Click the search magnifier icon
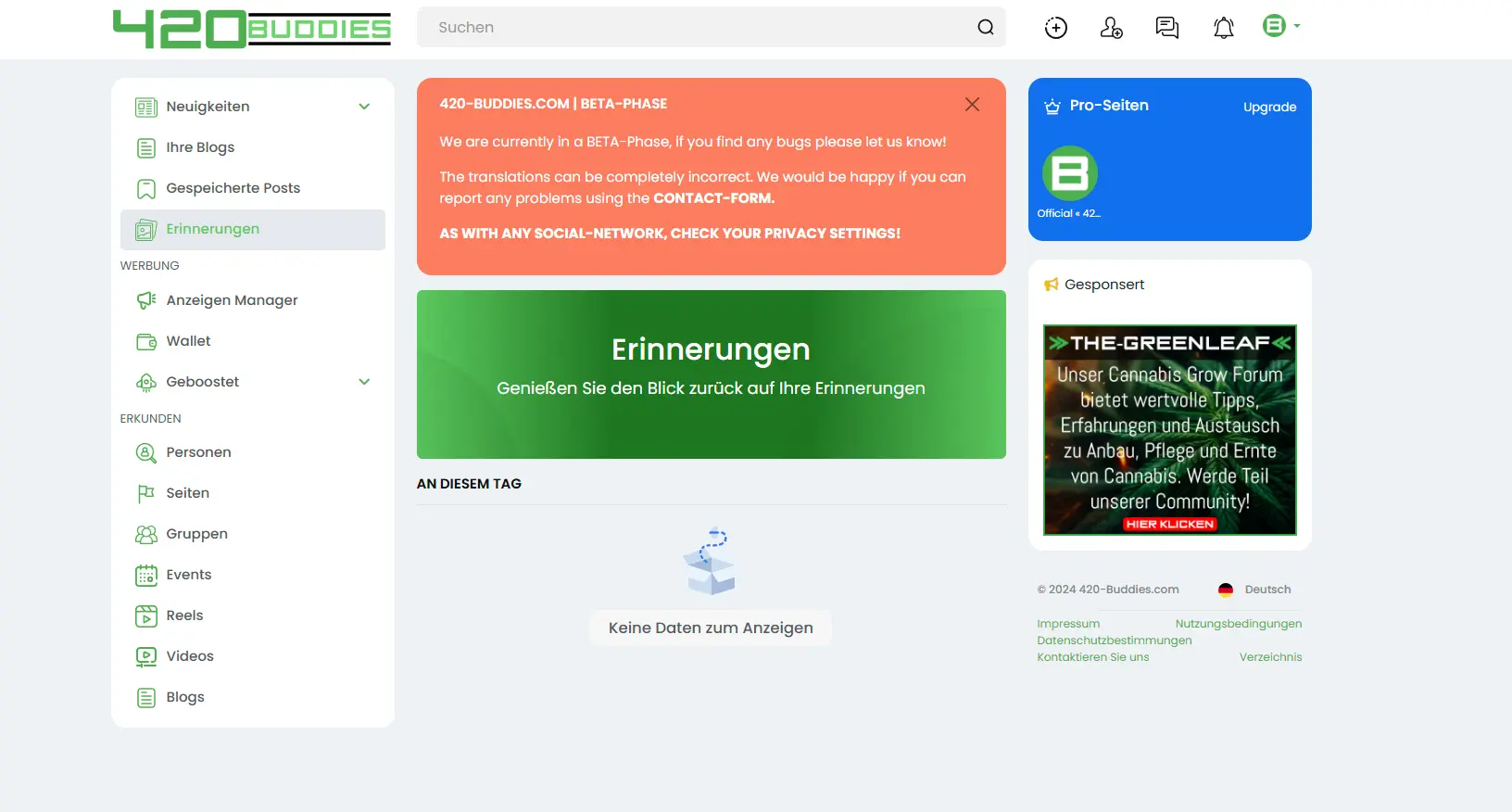This screenshot has height=812, width=1512. pos(986,28)
